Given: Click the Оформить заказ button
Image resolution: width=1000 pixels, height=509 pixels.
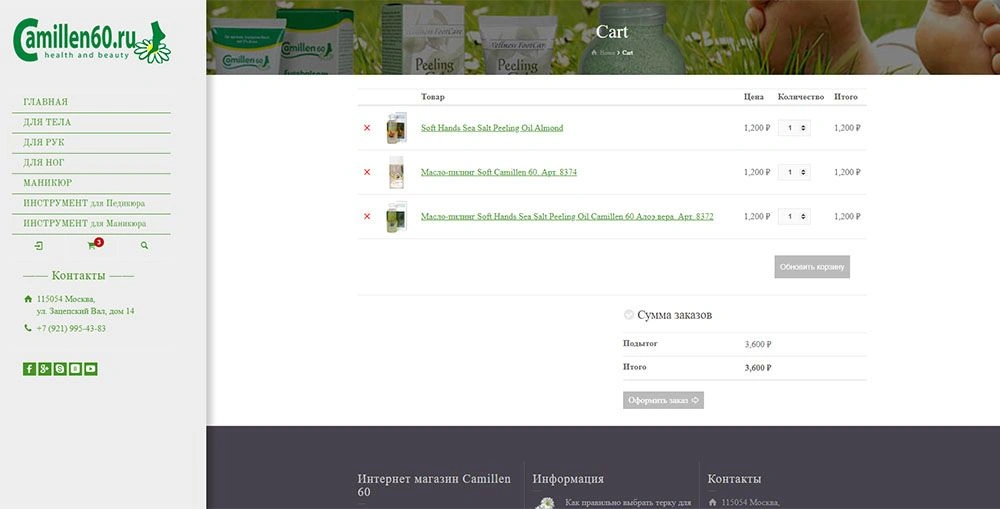Looking at the screenshot, I should pyautogui.click(x=663, y=400).
